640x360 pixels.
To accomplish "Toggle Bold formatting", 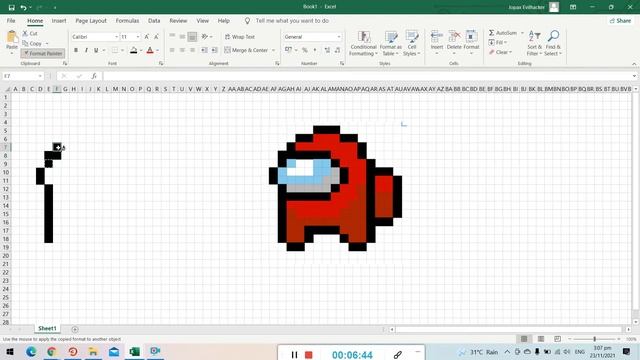I will [76, 50].
